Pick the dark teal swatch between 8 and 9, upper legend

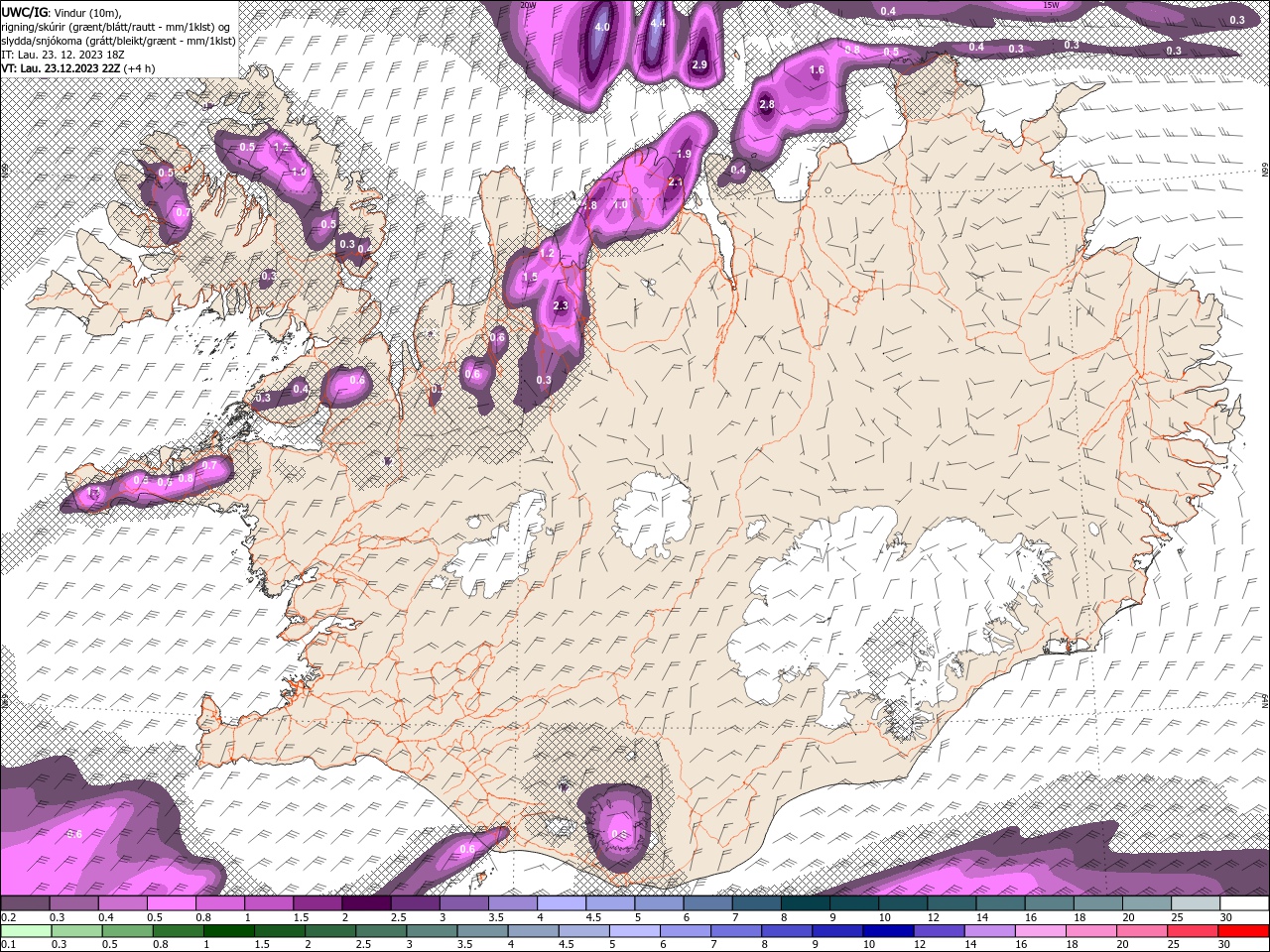pos(806,903)
